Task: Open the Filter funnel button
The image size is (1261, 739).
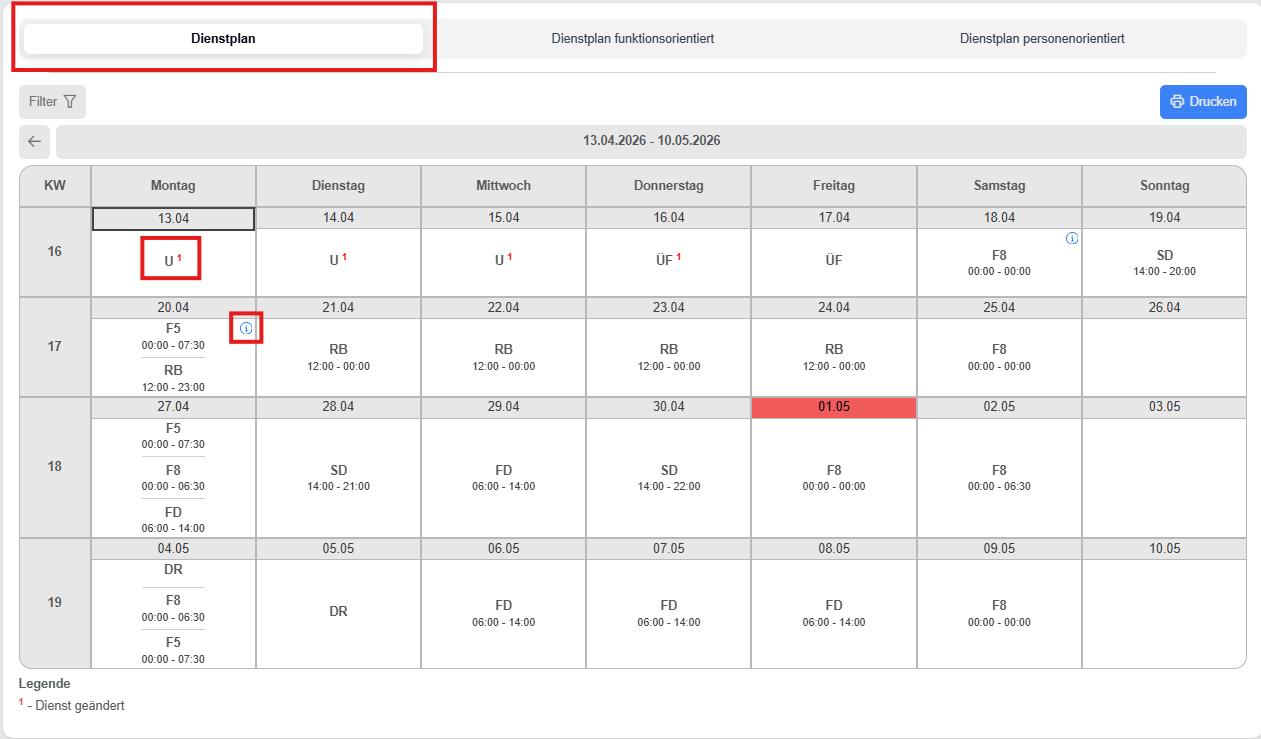Action: pos(52,101)
